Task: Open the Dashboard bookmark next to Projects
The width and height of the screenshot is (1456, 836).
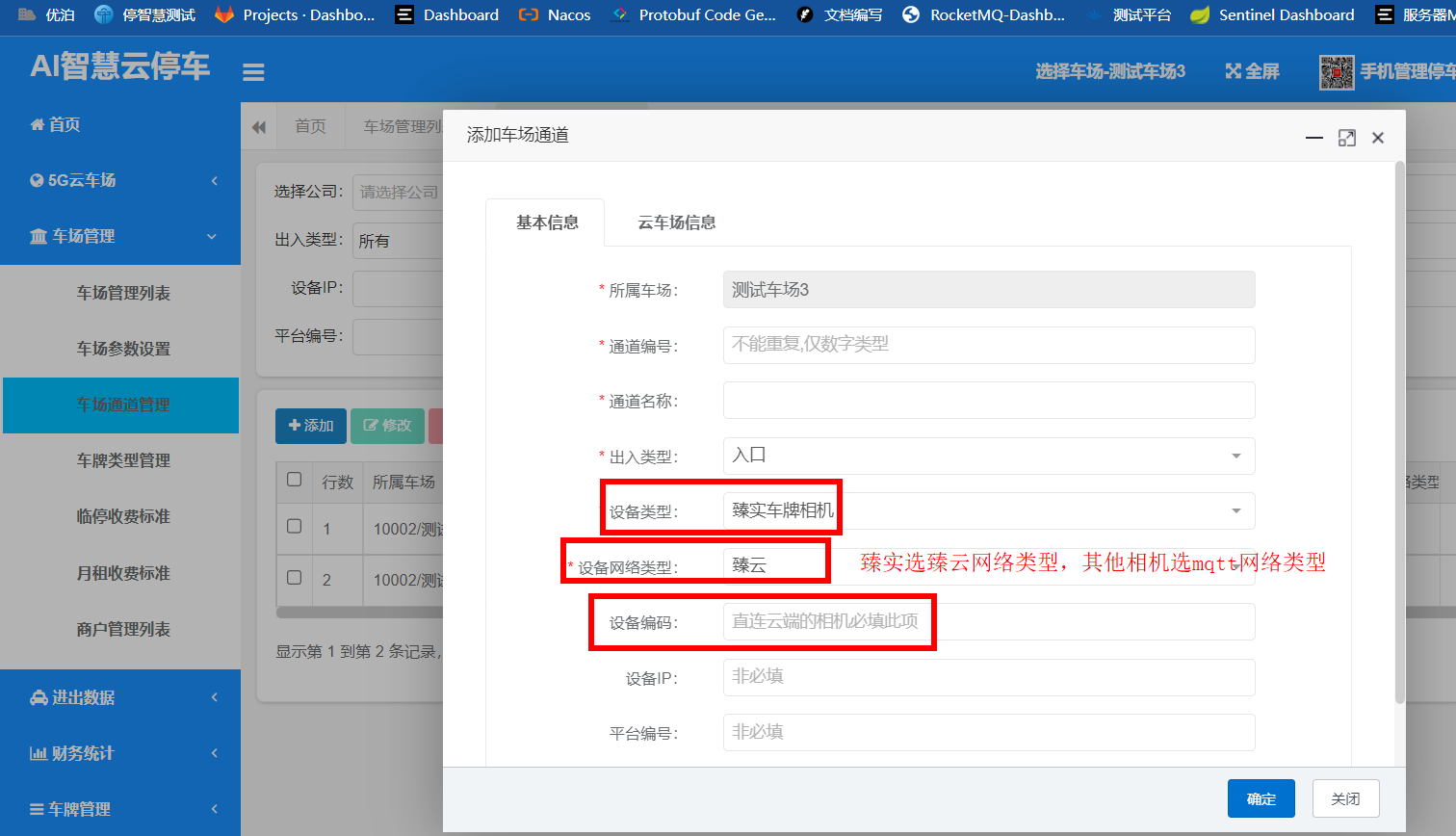Action: (x=447, y=14)
